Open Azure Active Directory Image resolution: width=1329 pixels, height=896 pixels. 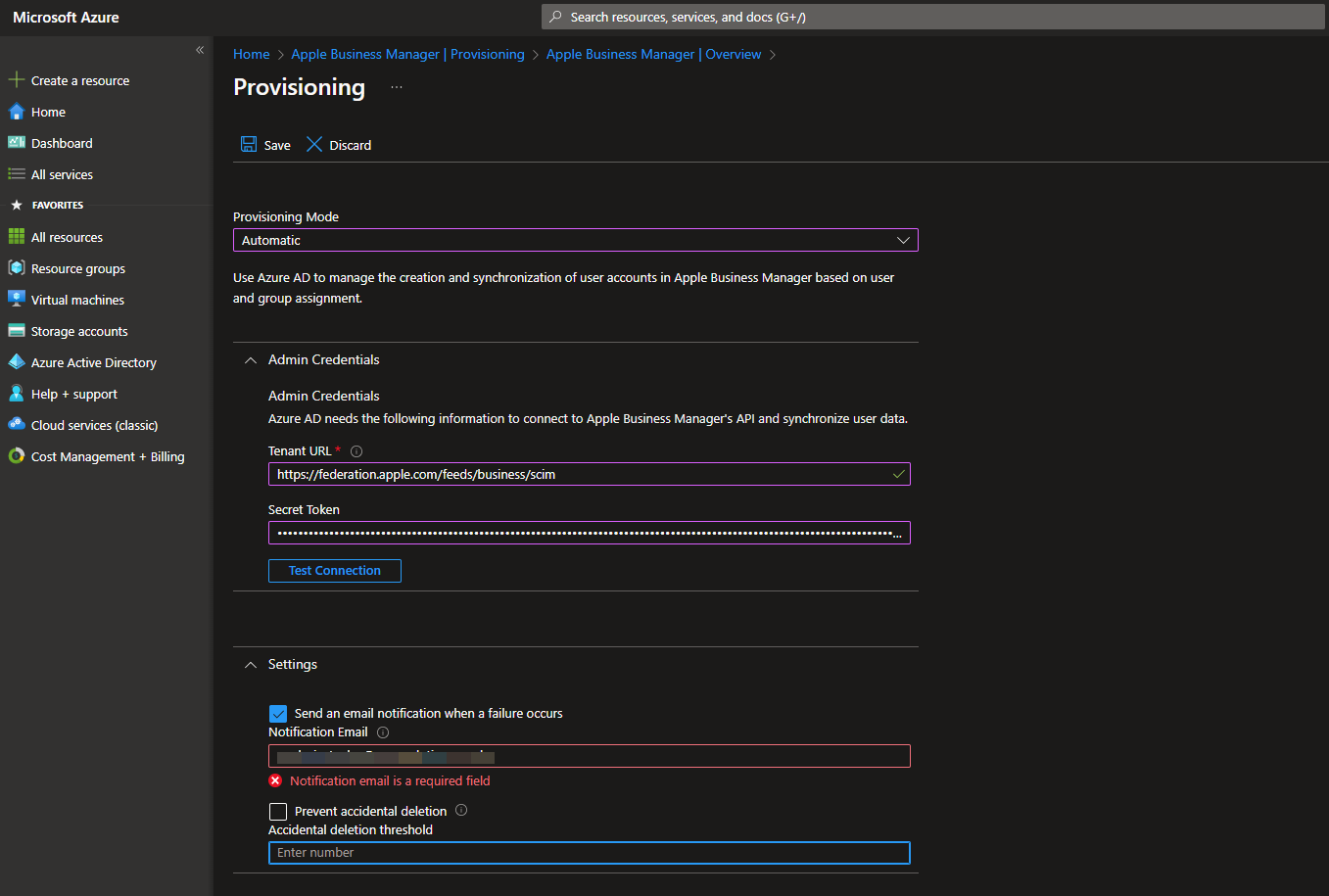[93, 361]
